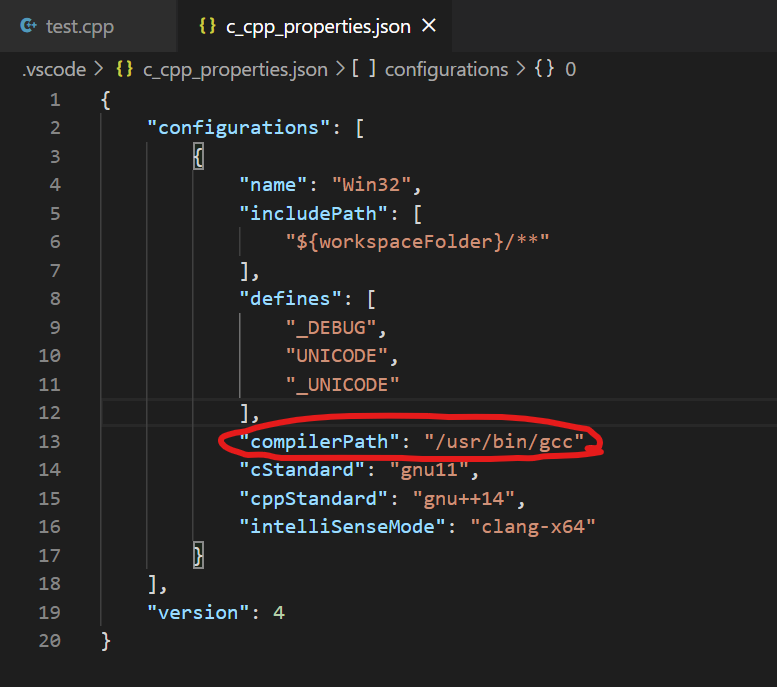This screenshot has width=777, height=687.
Task: Click the JSON icon in breadcrumb
Action: [x=125, y=69]
